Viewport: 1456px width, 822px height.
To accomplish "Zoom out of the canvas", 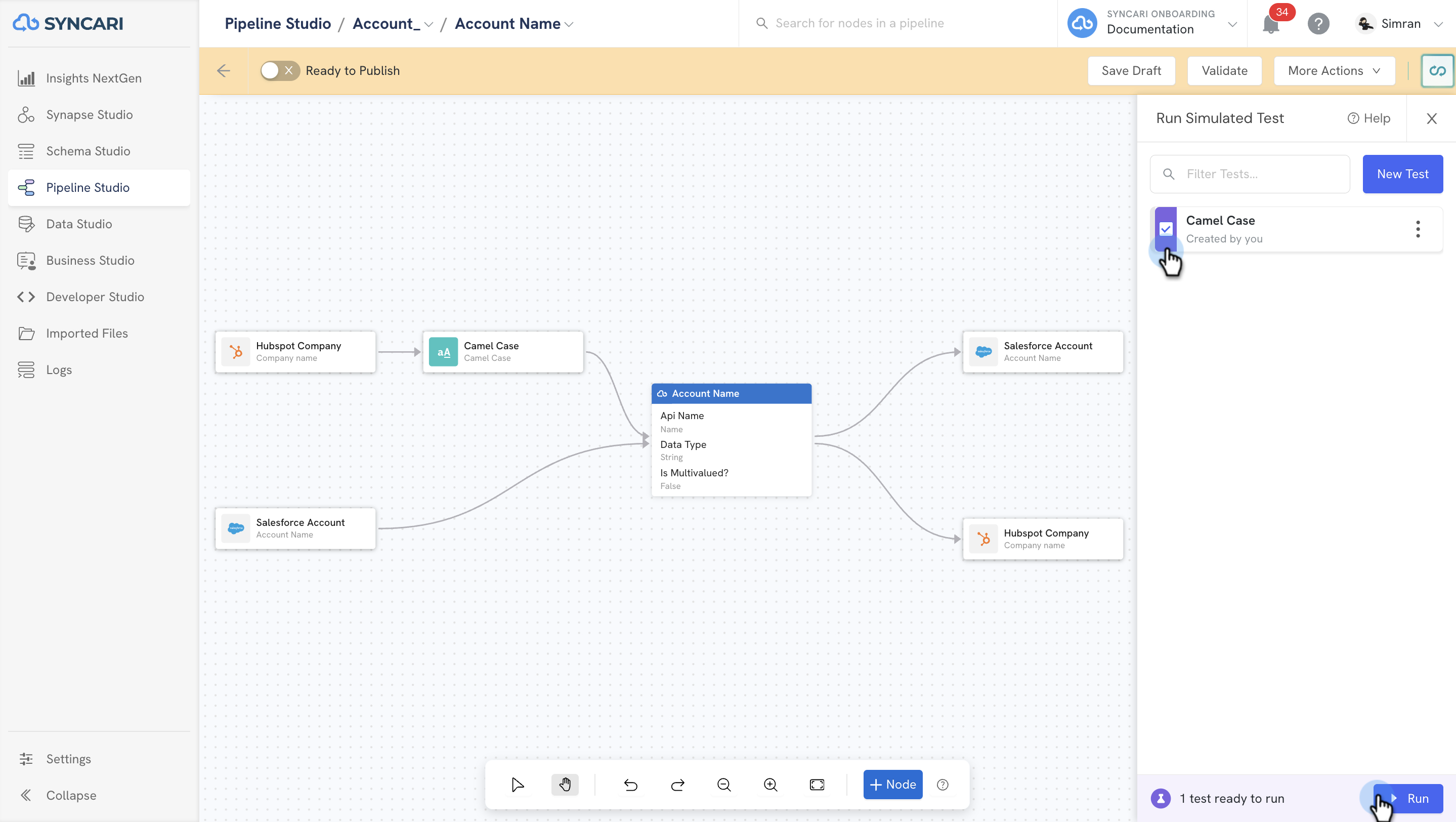I will (724, 785).
